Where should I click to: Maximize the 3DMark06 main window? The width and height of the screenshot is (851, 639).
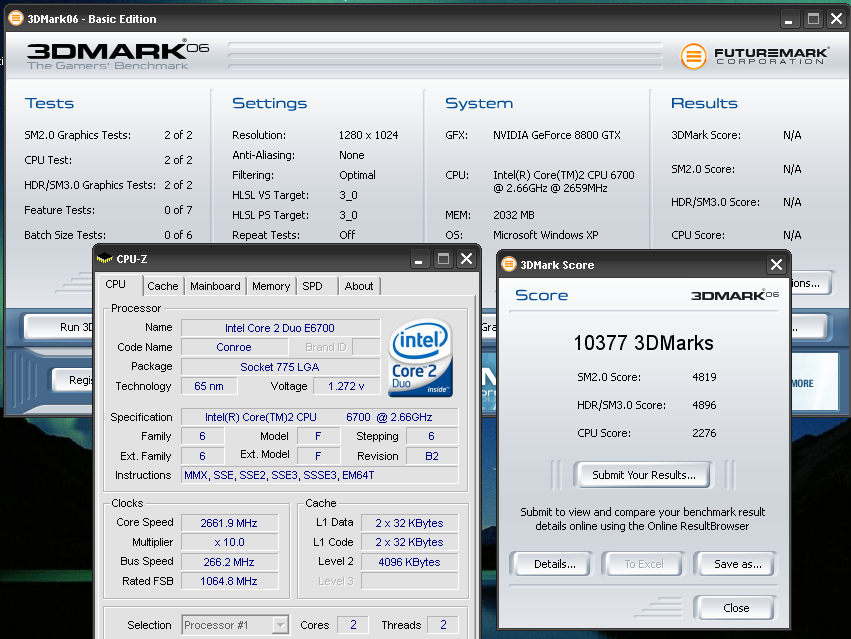(813, 20)
